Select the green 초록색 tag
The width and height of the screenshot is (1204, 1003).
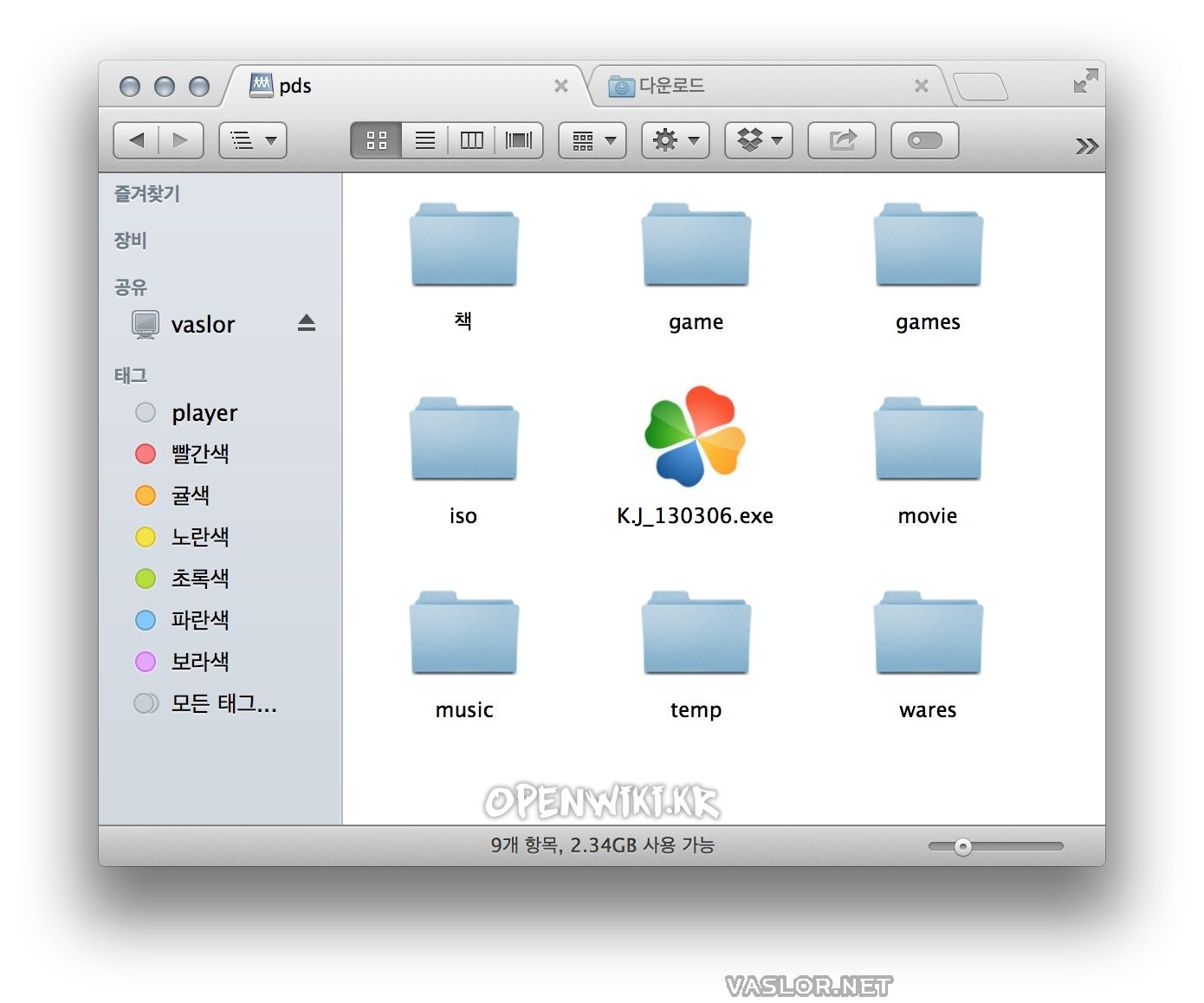tap(220, 579)
